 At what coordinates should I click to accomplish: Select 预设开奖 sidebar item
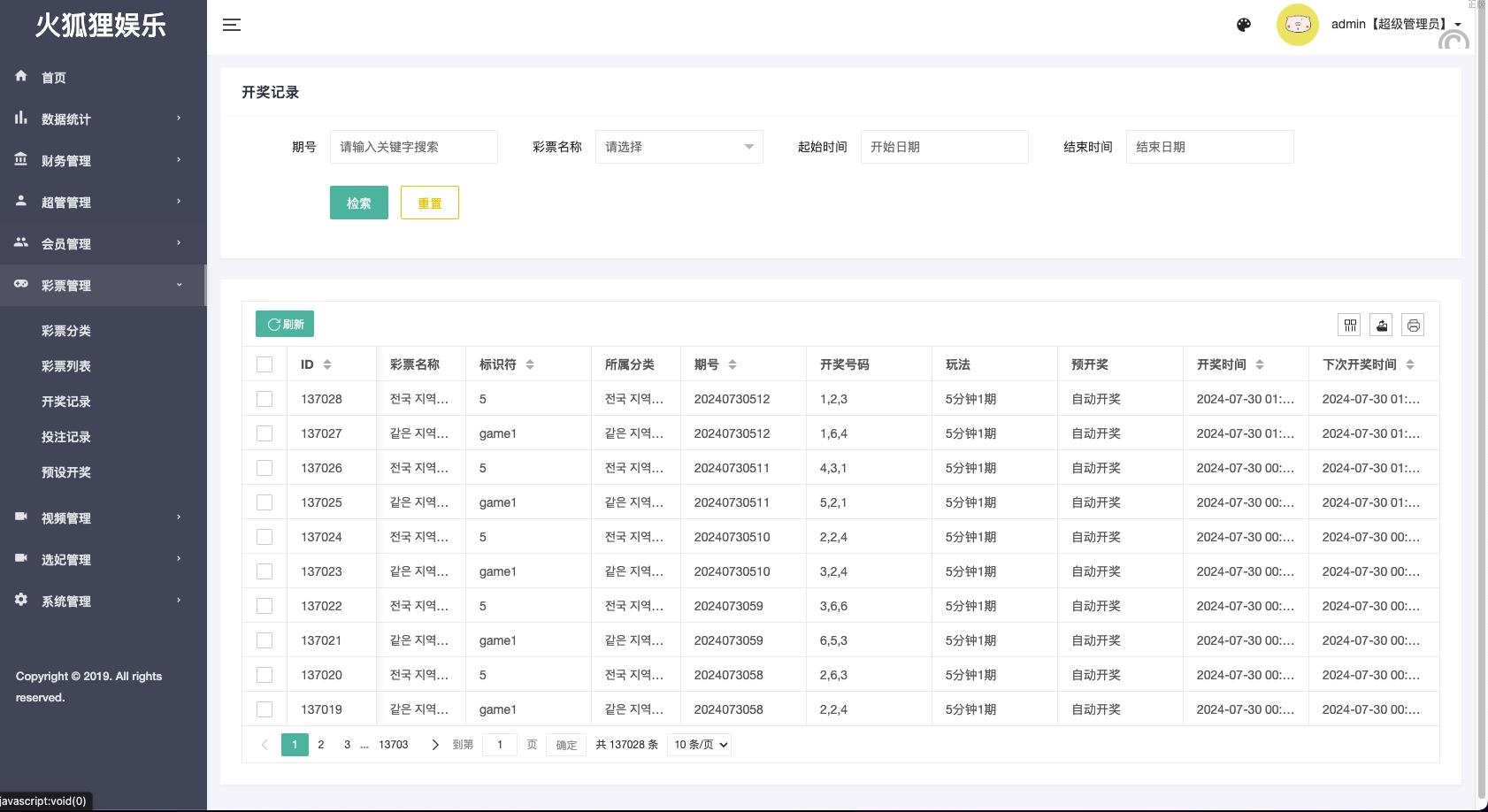(x=66, y=472)
